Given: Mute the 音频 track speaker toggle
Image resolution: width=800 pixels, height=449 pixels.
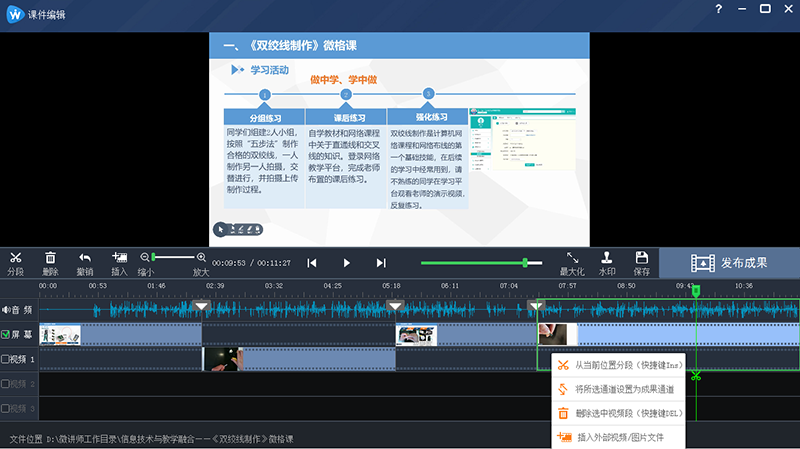Looking at the screenshot, I should 6,310.
